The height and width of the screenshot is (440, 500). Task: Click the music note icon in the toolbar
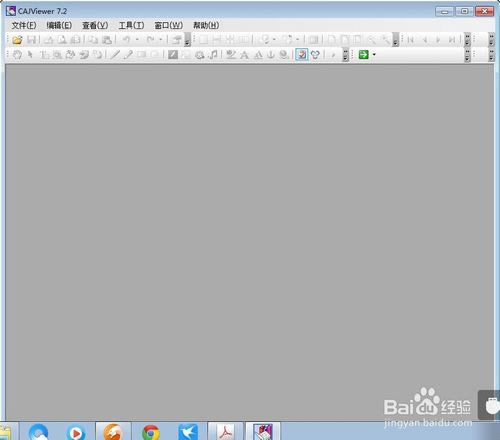213,54
